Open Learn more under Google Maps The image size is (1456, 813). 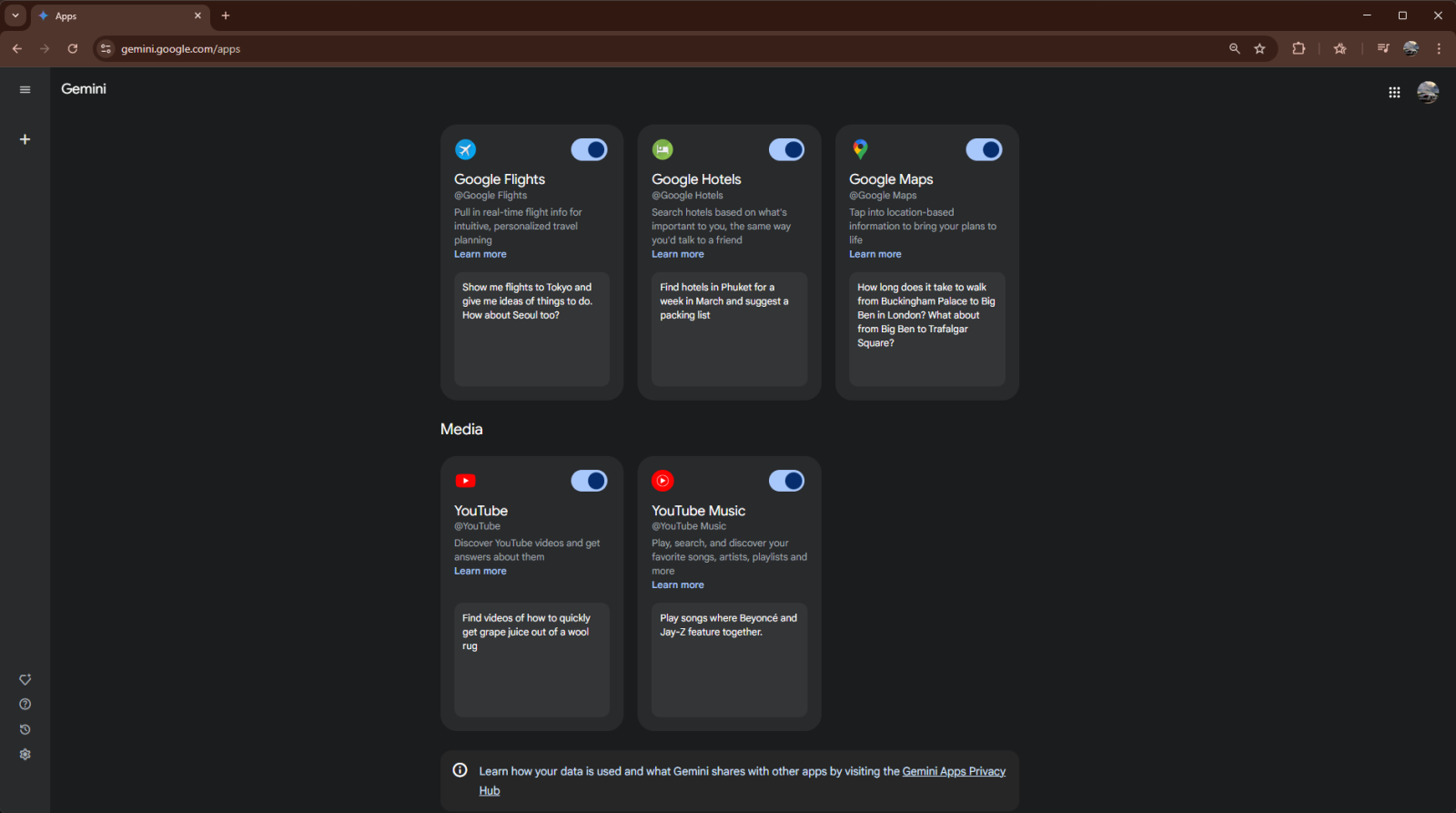(x=875, y=254)
